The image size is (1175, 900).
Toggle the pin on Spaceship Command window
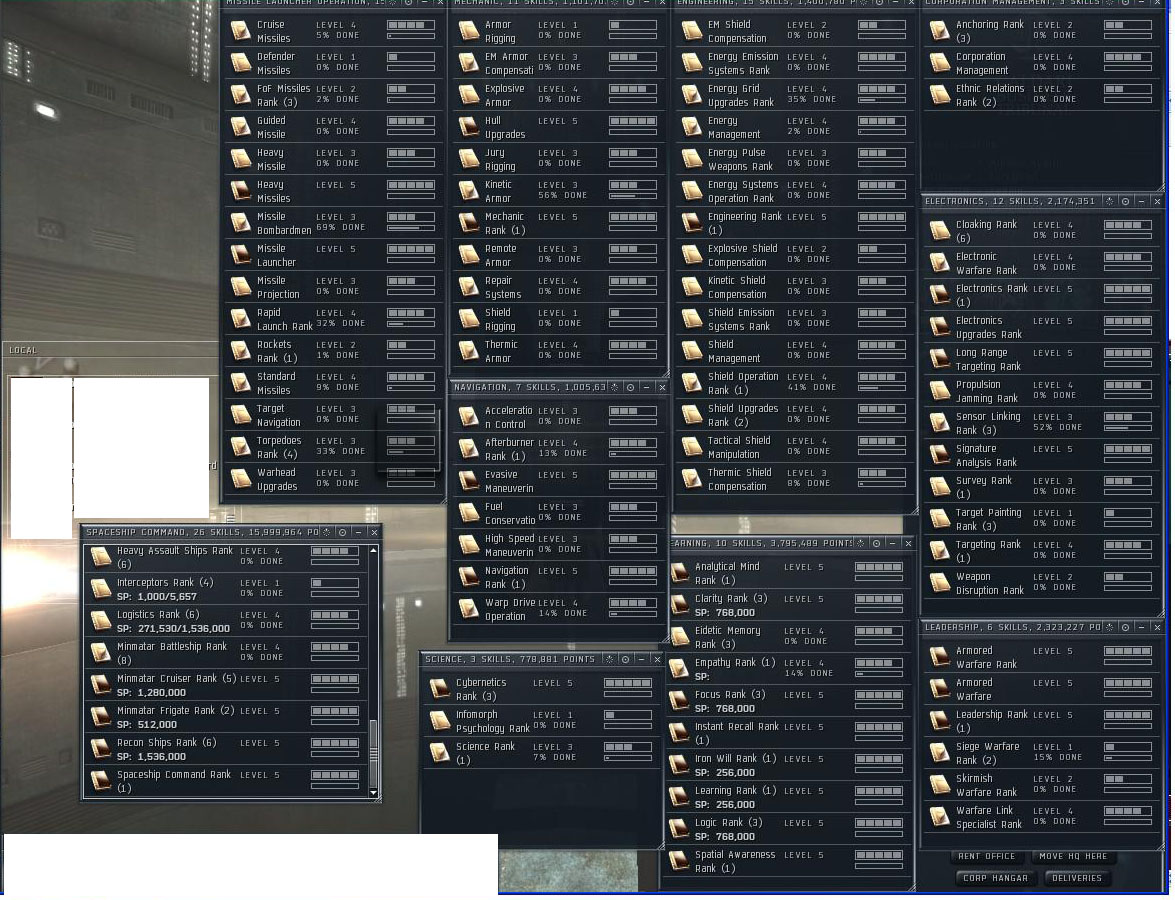(x=342, y=532)
